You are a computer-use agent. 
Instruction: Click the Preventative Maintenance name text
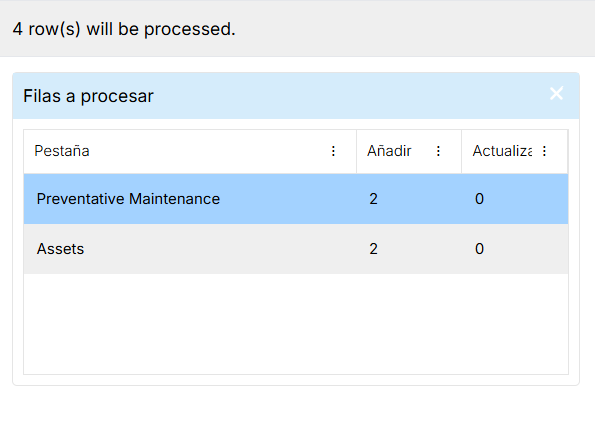(128, 199)
